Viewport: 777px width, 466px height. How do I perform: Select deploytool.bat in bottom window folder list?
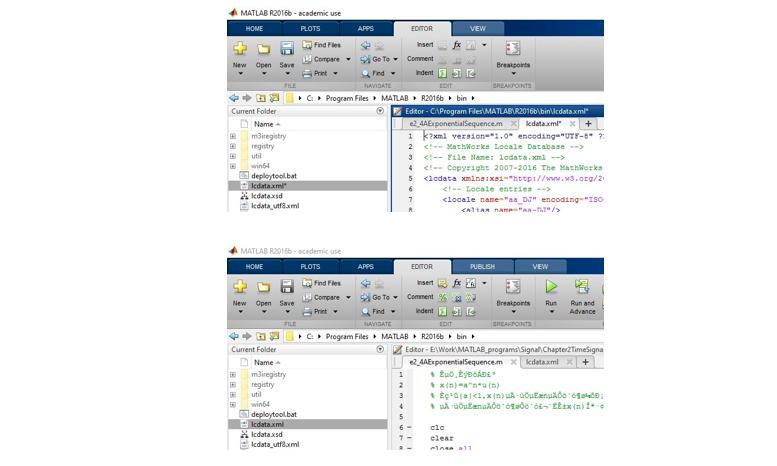(274, 414)
